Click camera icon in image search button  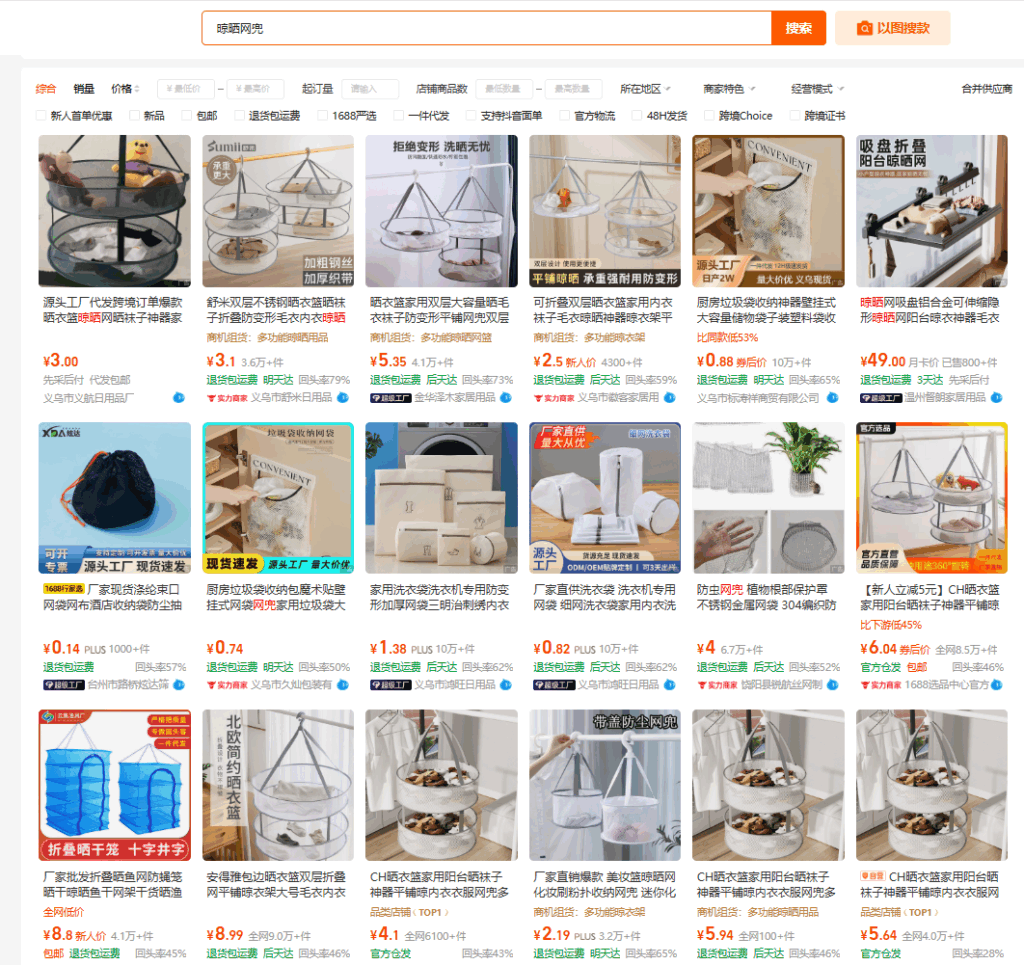(865, 28)
